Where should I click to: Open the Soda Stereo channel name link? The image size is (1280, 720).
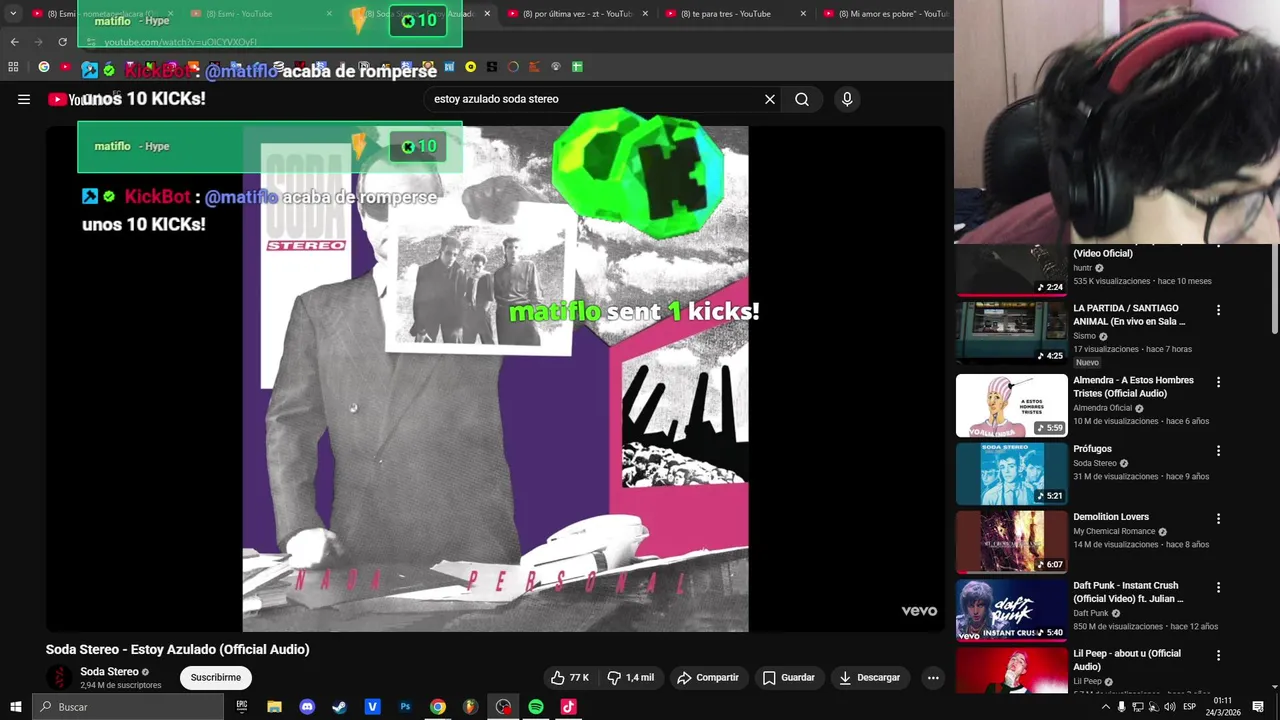coord(109,672)
